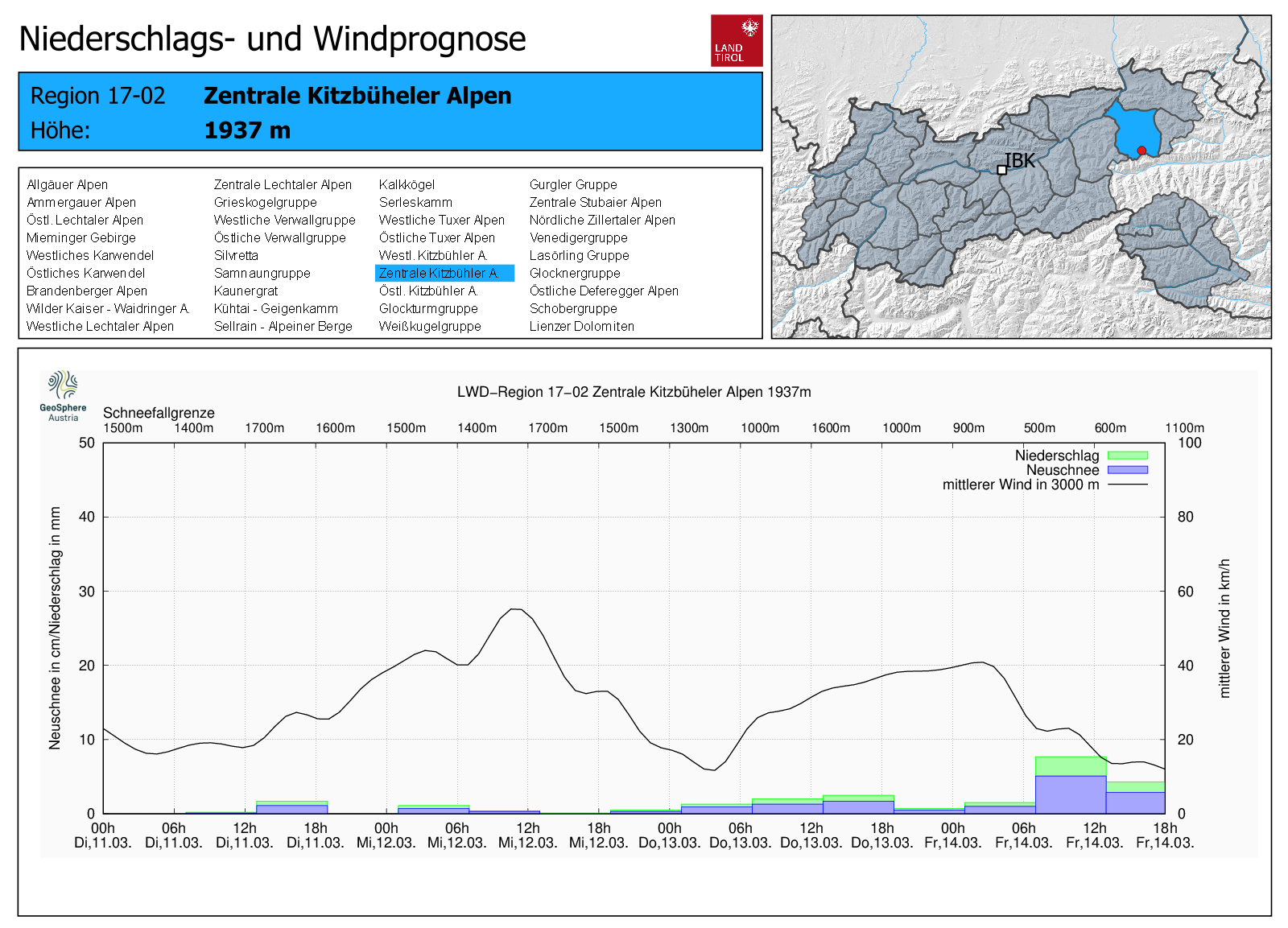The height and width of the screenshot is (928, 1288).
Task: Select the Allgäuer Alpen region
Action: coord(67,184)
